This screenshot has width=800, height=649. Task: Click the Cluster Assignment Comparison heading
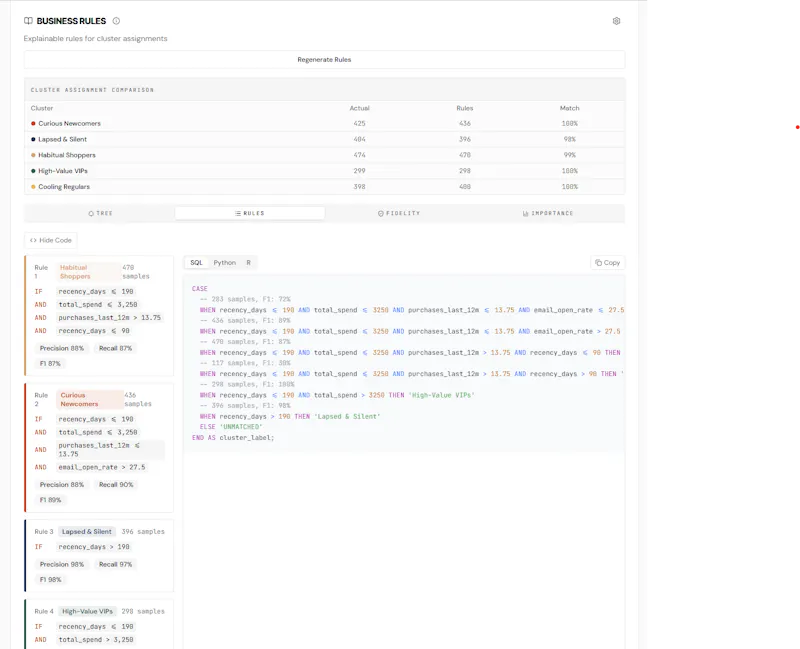(x=92, y=90)
